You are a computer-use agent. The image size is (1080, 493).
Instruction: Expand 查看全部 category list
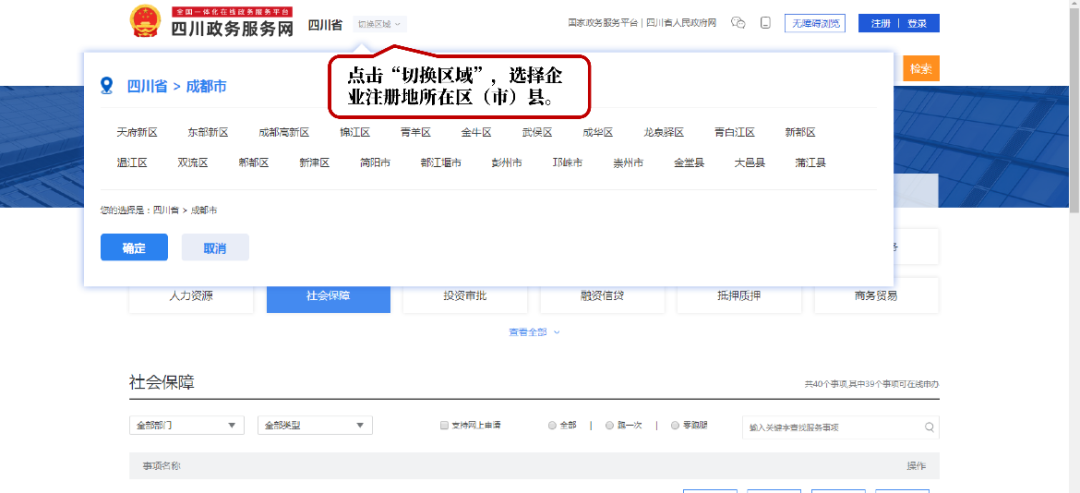[534, 332]
